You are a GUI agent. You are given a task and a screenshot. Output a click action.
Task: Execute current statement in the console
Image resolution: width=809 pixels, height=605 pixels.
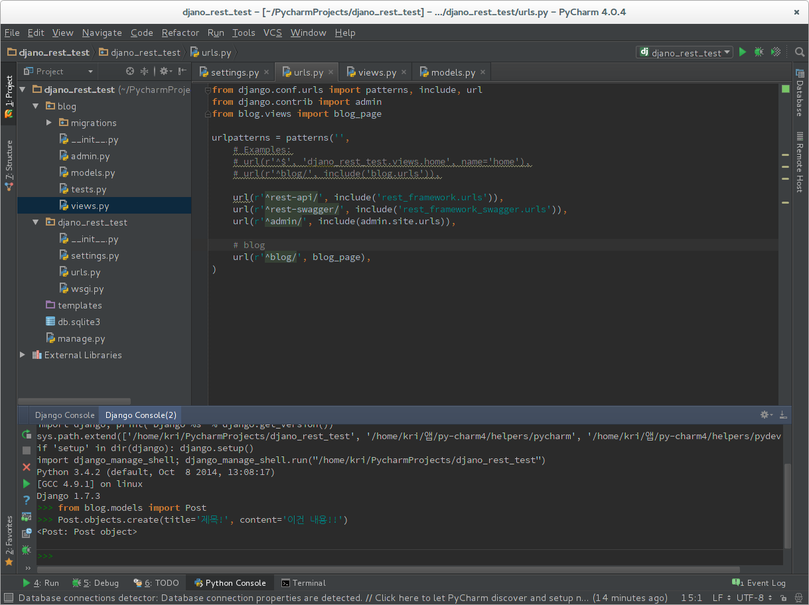tap(26, 484)
